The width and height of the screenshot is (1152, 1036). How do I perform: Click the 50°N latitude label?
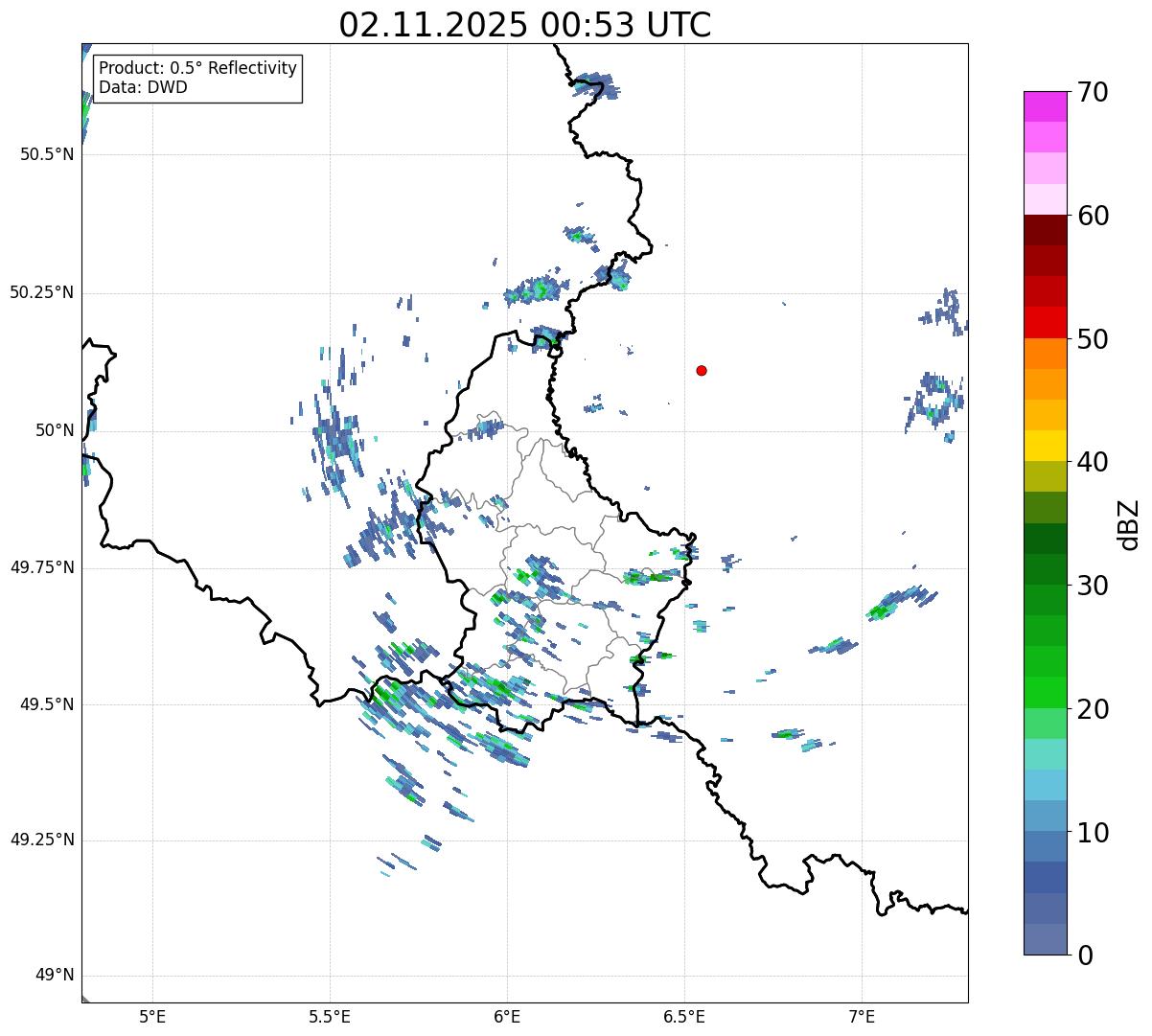(55, 430)
